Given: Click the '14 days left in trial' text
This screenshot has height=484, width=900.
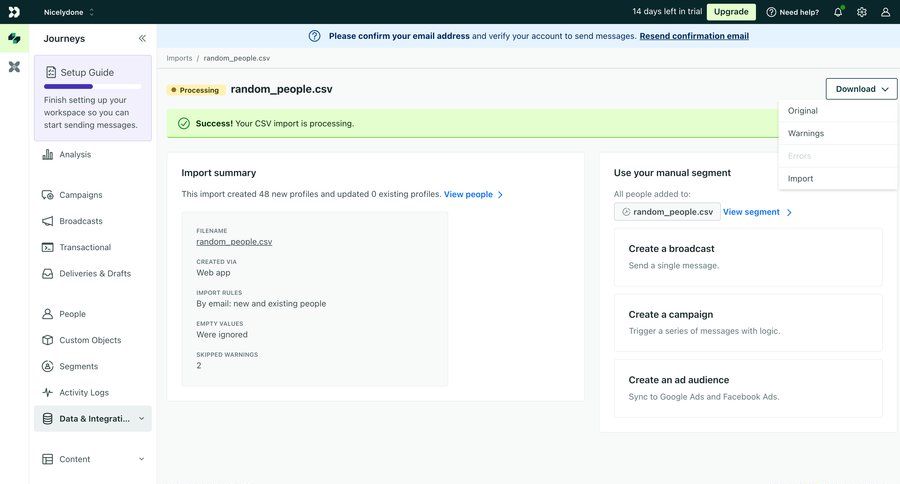Looking at the screenshot, I should point(667,11).
